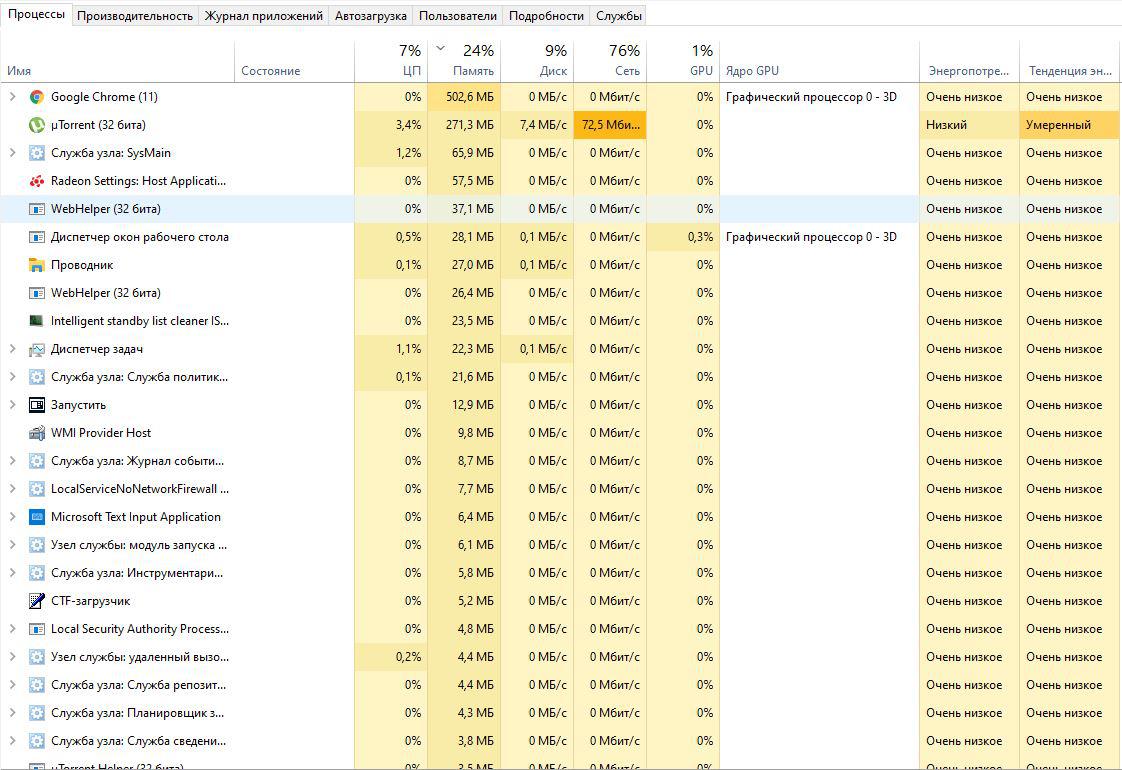Image resolution: width=1122 pixels, height=770 pixels.
Task: Open the Автозагрузка tab
Action: coord(371,16)
